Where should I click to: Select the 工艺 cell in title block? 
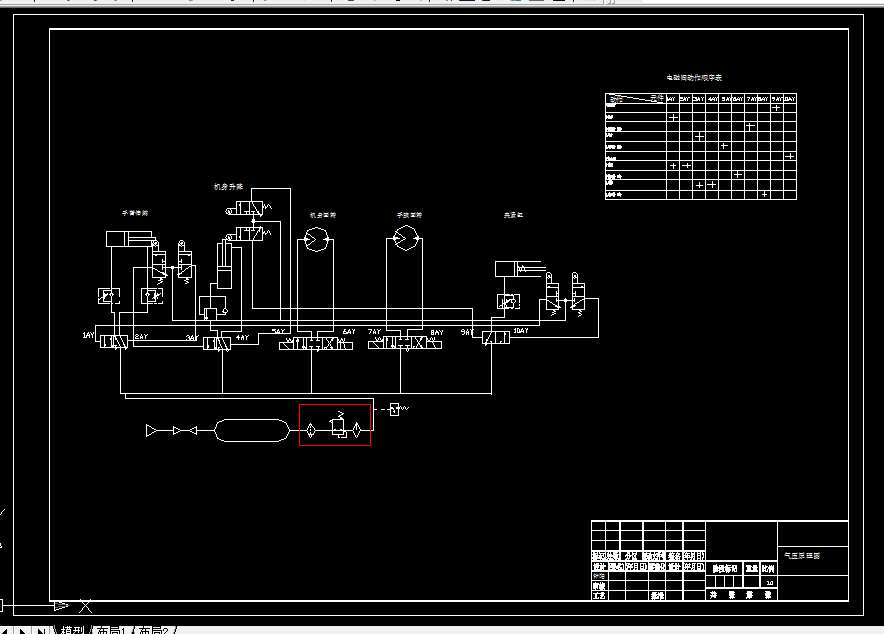click(x=599, y=596)
